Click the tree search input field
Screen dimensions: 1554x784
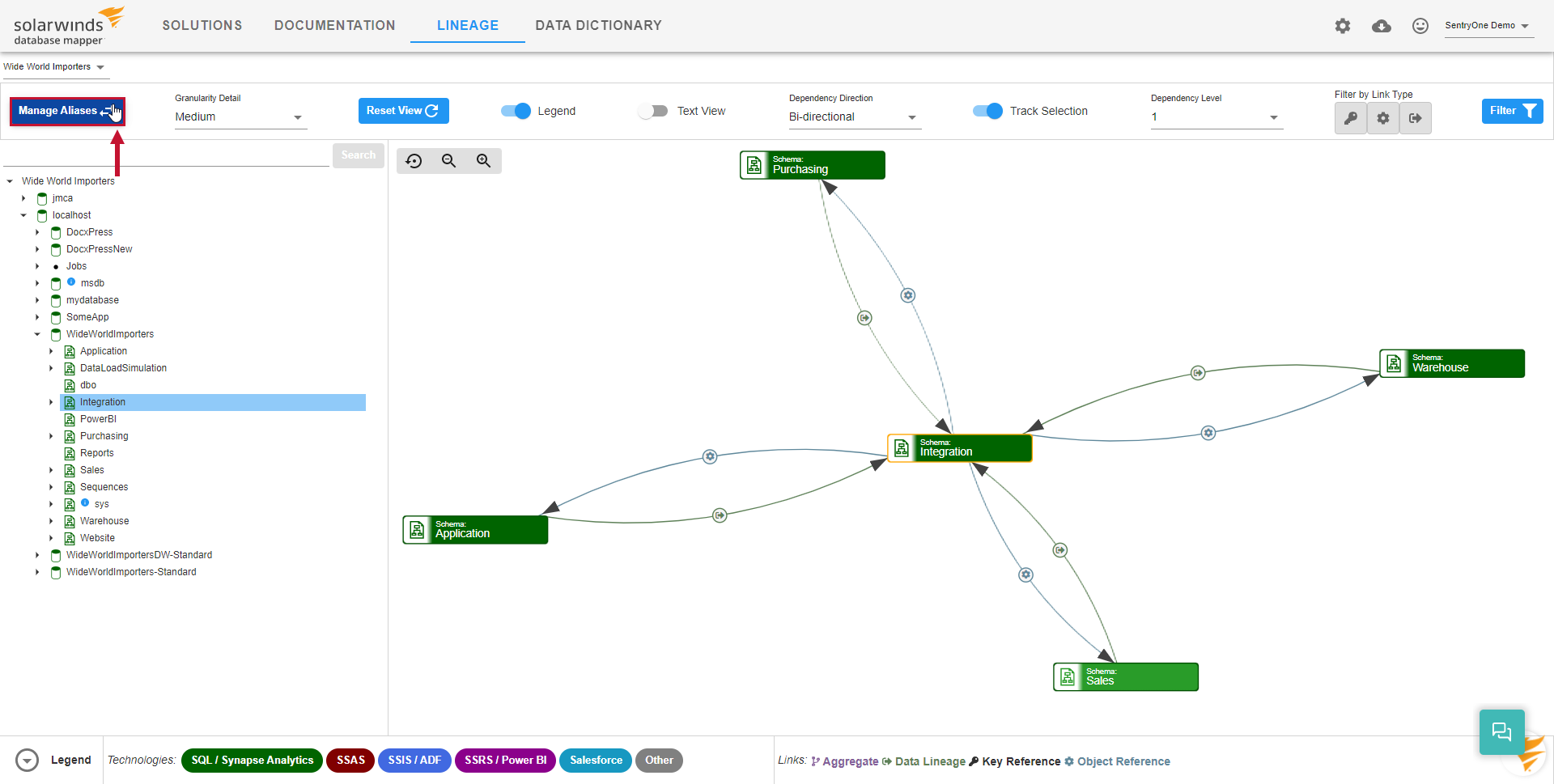pos(166,155)
